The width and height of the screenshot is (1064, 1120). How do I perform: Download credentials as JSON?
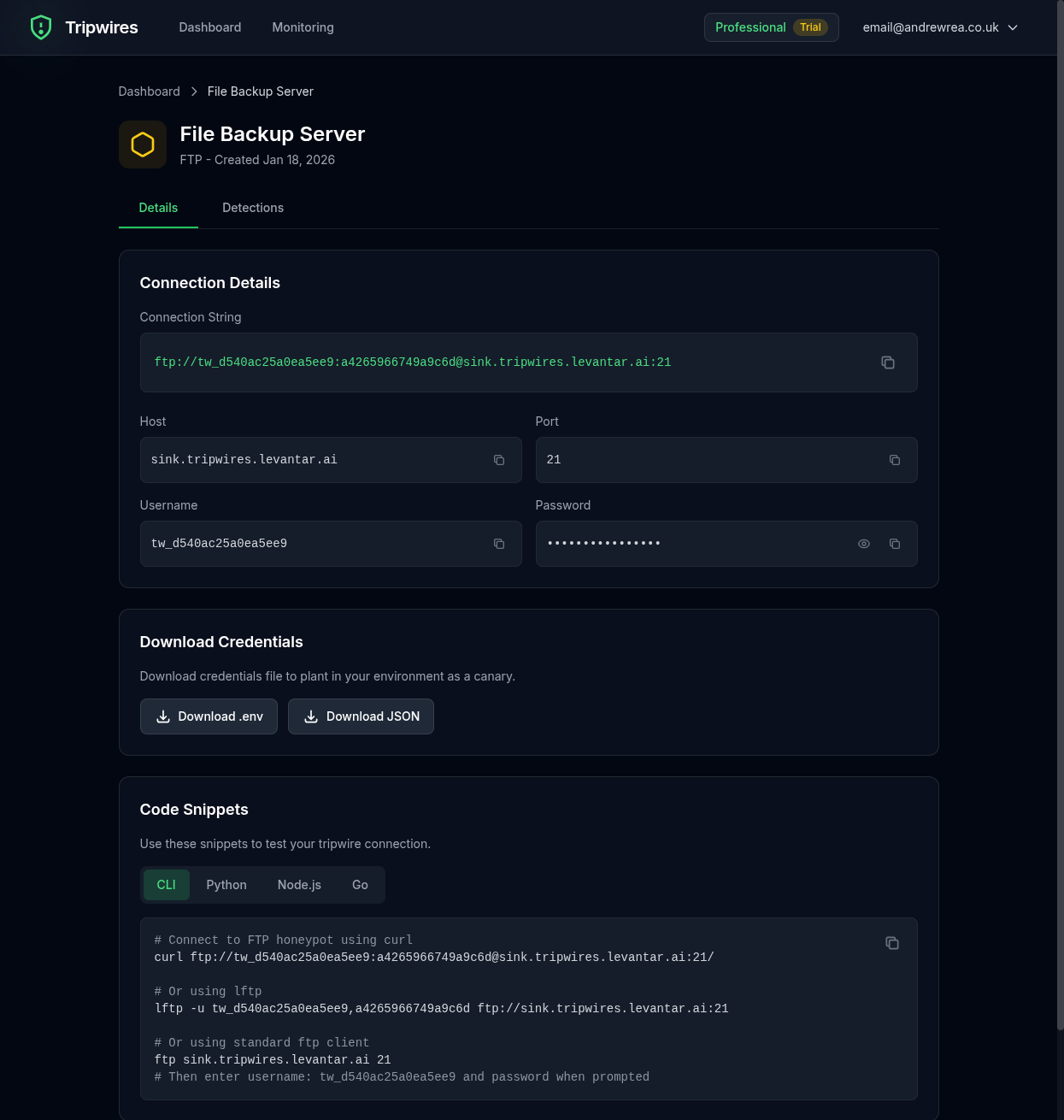(361, 716)
